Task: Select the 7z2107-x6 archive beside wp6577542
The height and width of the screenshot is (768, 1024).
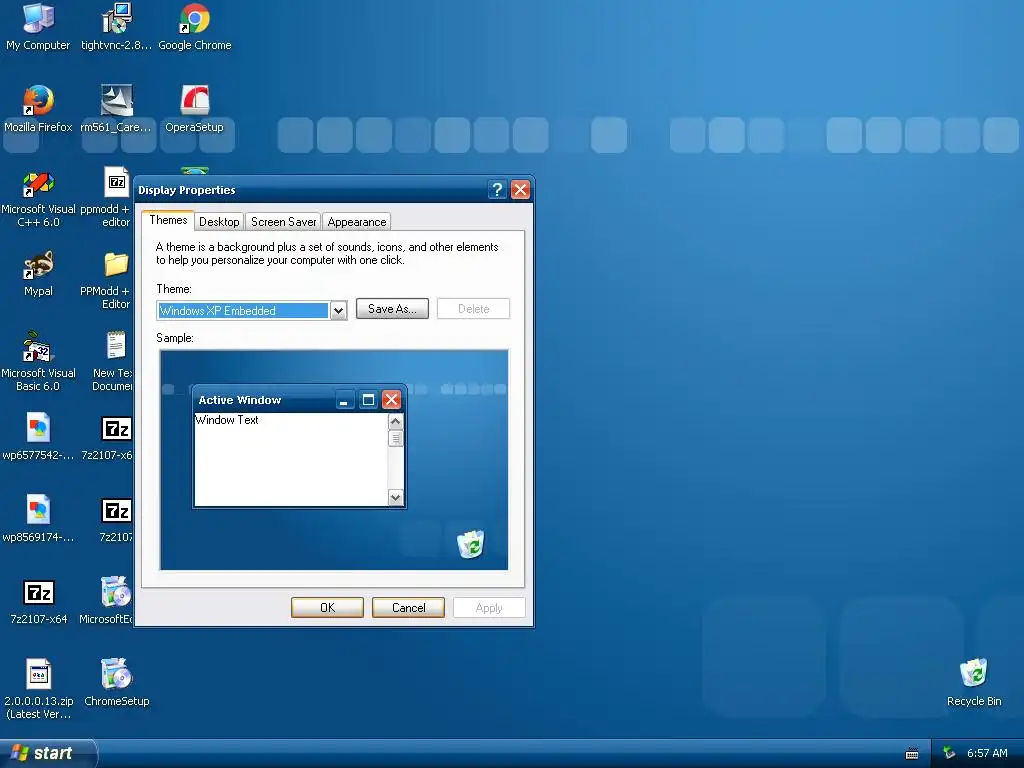Action: point(112,436)
